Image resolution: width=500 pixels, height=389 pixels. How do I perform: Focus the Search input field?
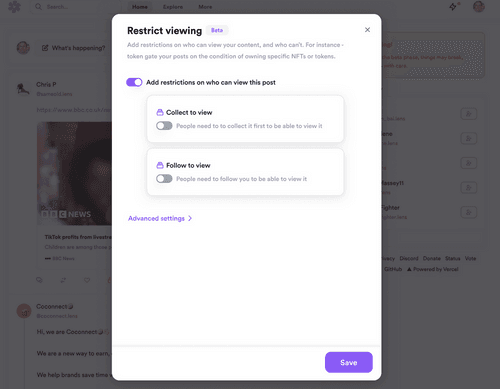point(75,7)
